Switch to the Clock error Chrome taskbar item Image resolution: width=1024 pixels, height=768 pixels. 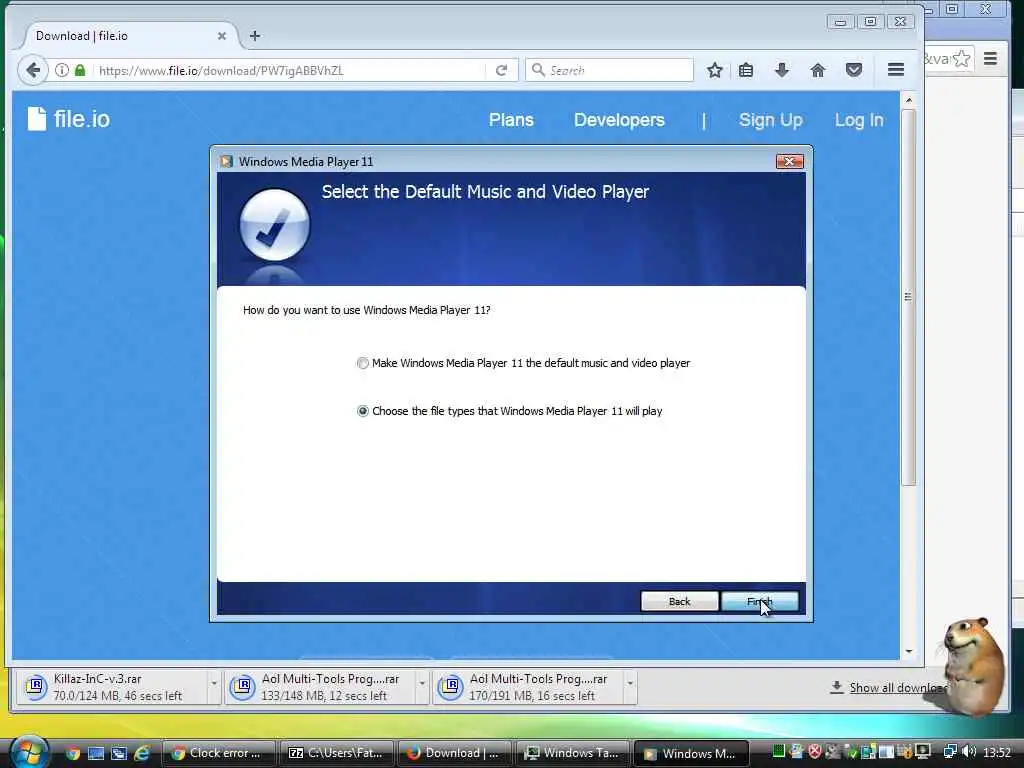[218, 753]
